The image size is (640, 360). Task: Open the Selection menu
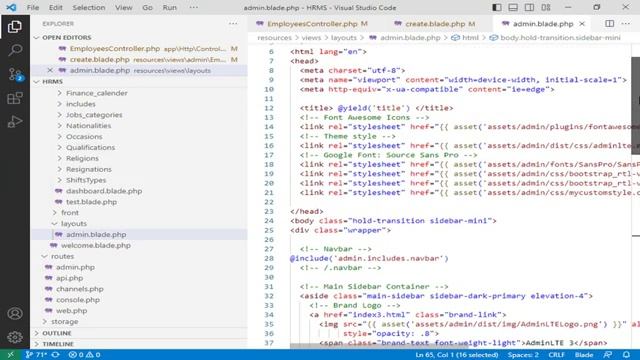coord(89,7)
